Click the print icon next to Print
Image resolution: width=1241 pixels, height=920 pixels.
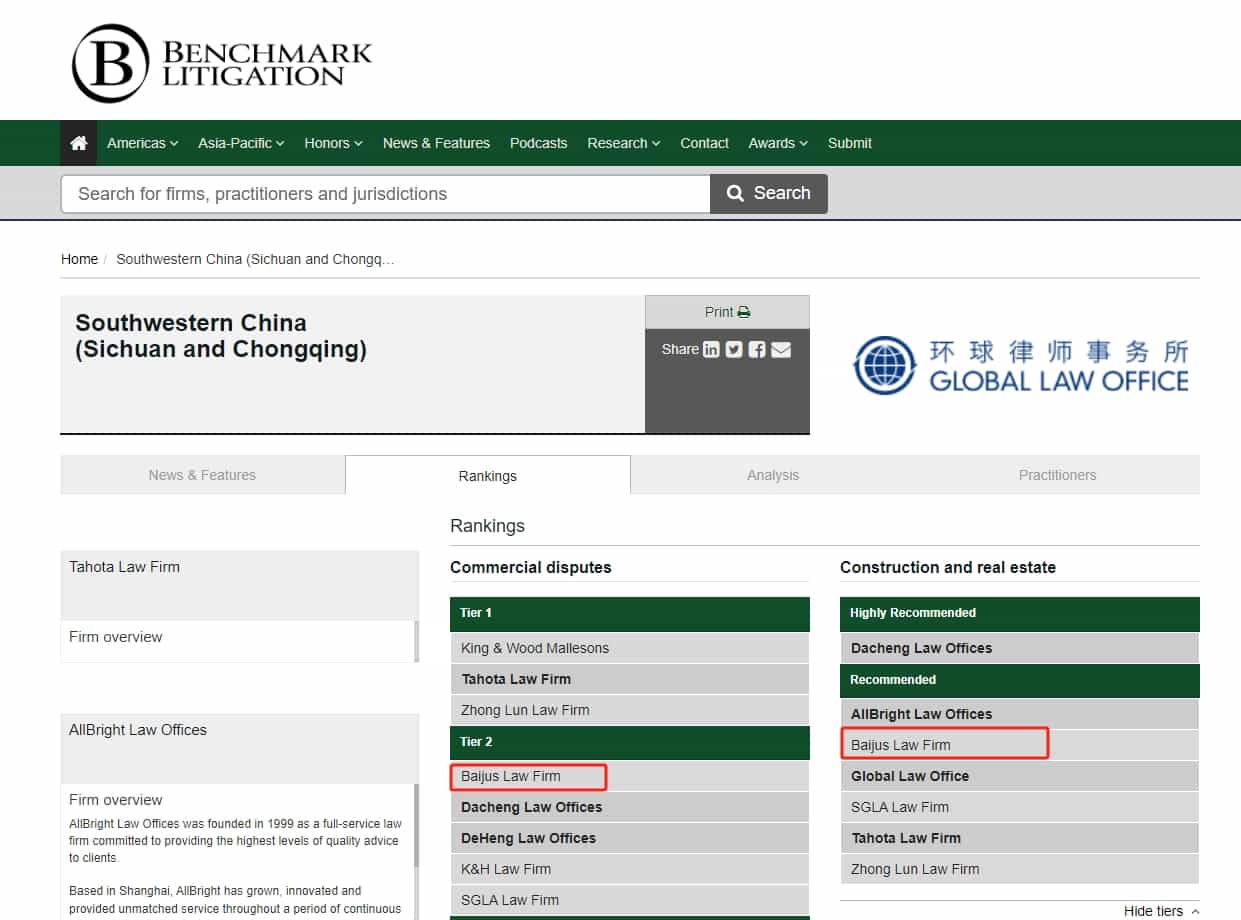[744, 312]
